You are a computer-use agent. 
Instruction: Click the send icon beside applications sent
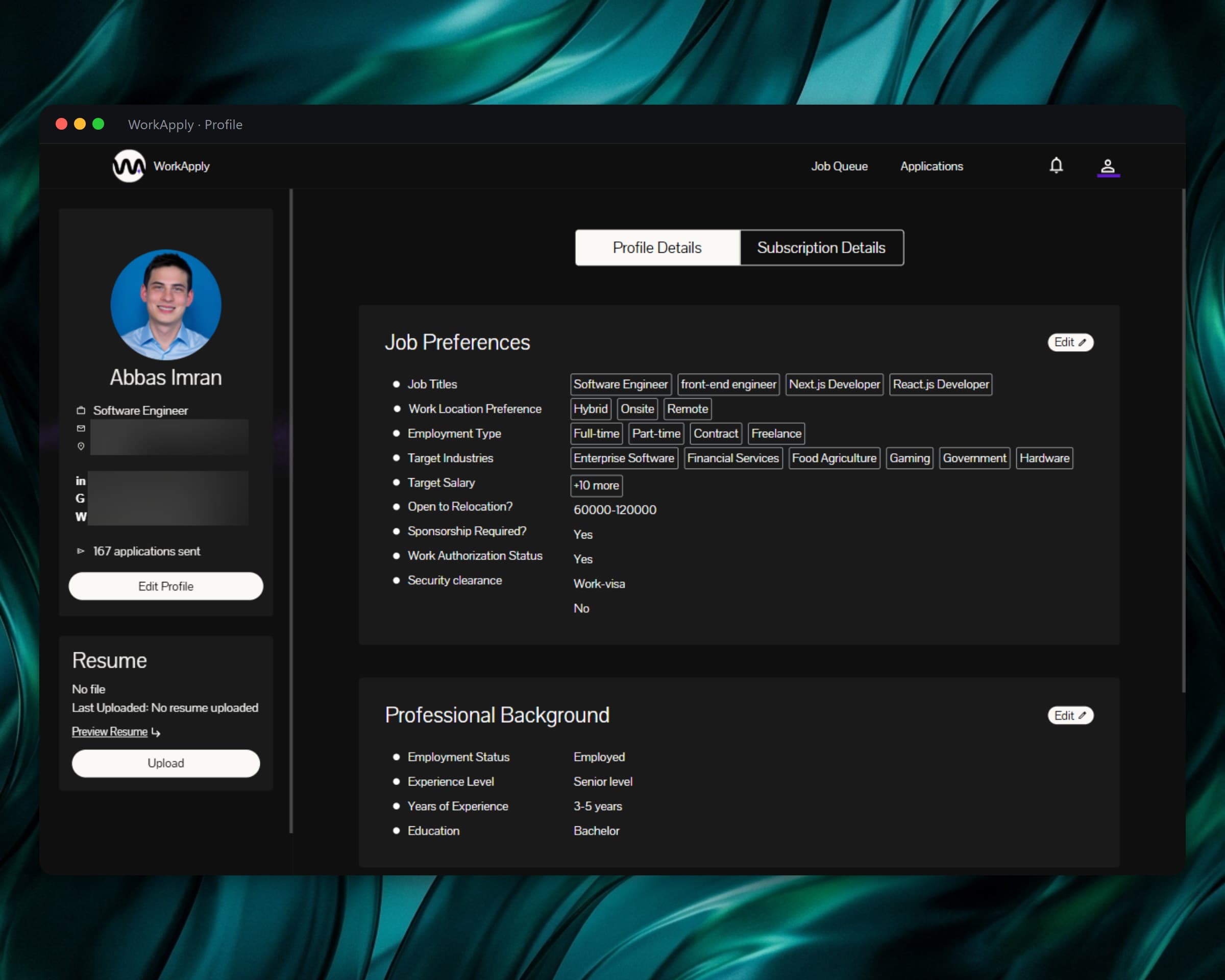(81, 551)
